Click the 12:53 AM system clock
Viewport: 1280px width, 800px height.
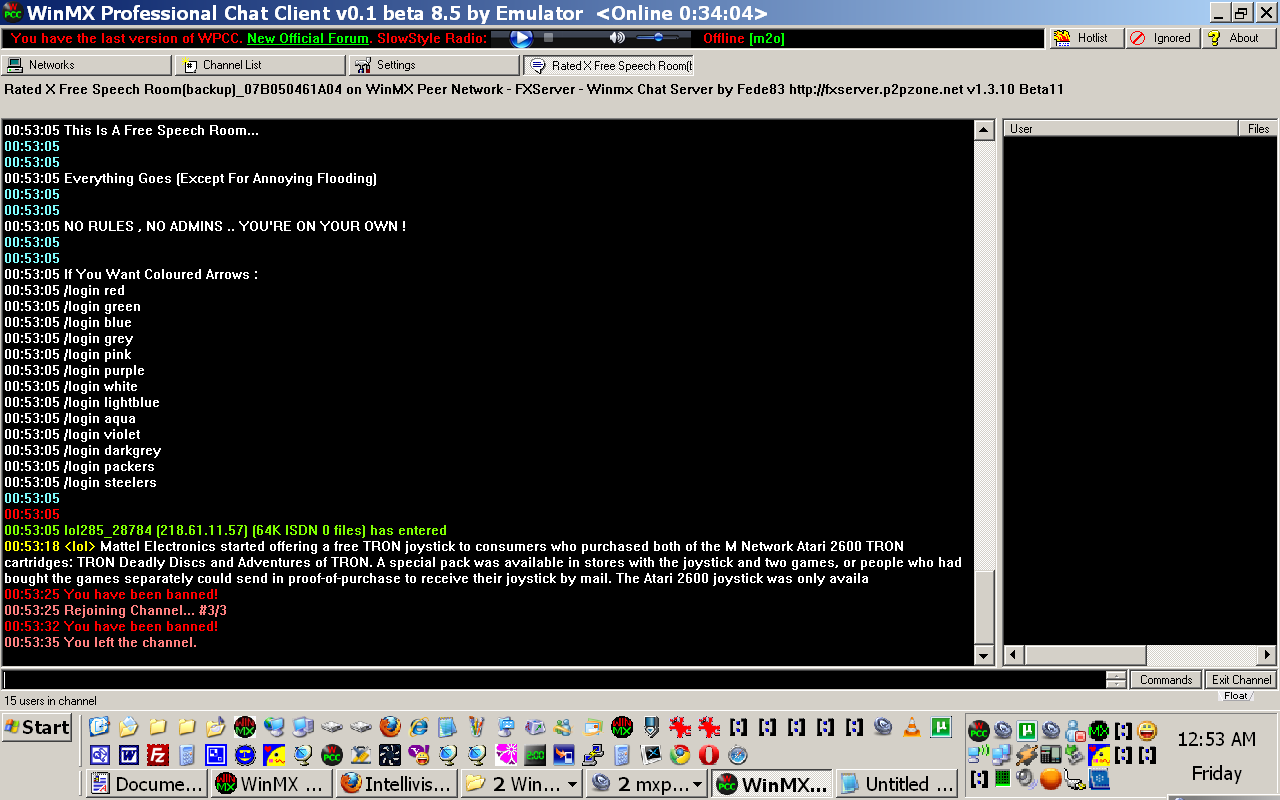pyautogui.click(x=1216, y=740)
